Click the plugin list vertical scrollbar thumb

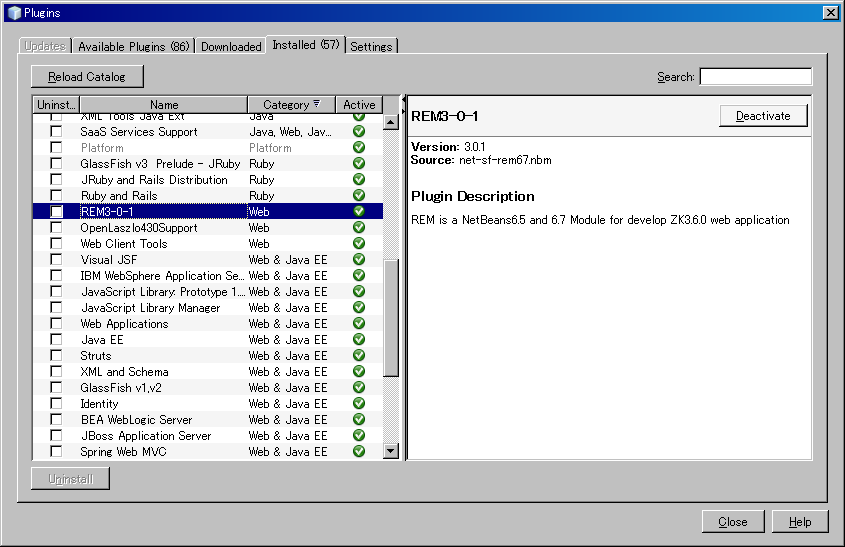[x=391, y=317]
